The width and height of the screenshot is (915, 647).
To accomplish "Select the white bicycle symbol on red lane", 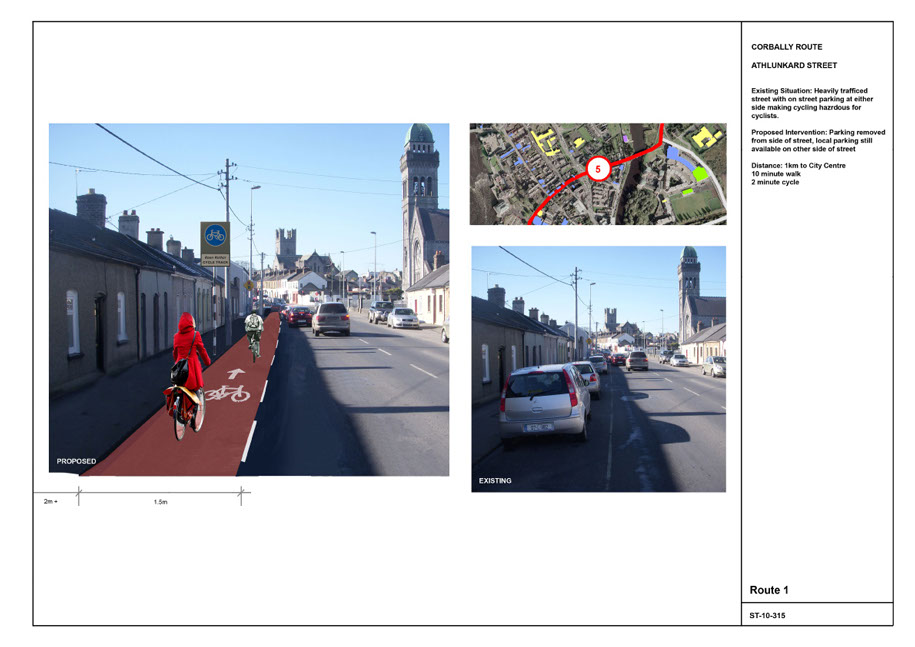I will coord(227,393).
